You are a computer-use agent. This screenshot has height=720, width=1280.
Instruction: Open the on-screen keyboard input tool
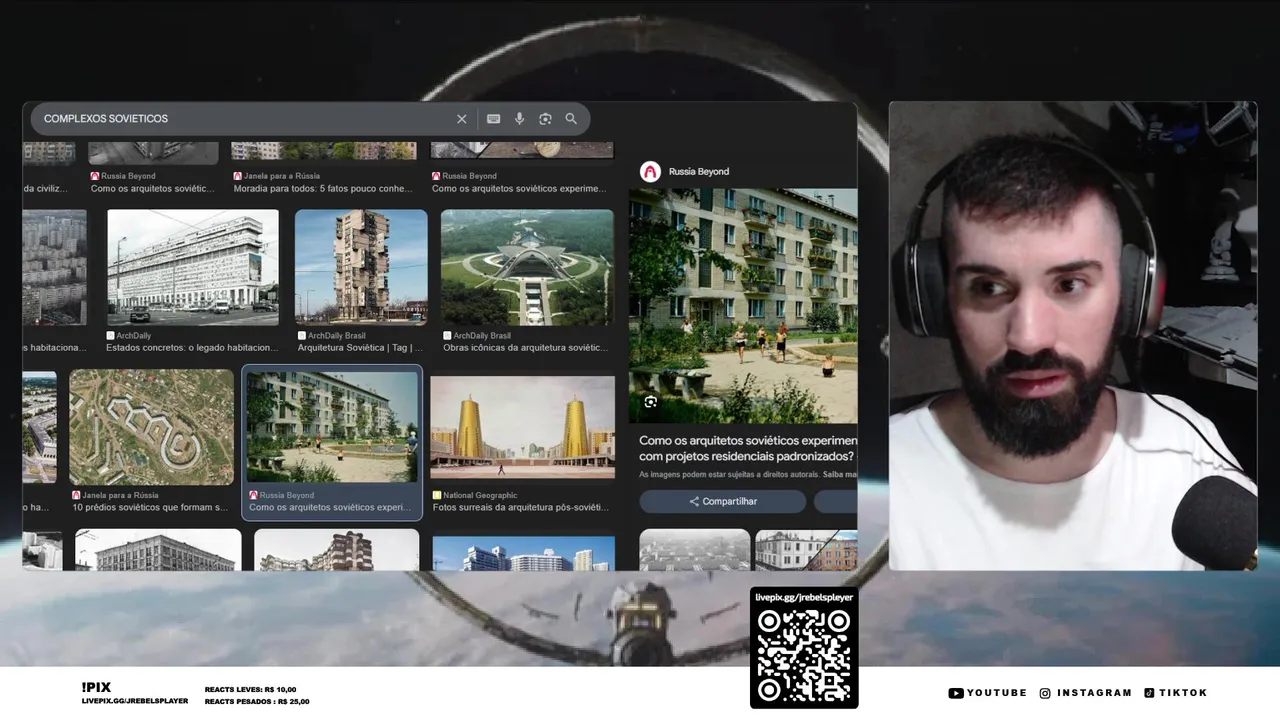493,119
